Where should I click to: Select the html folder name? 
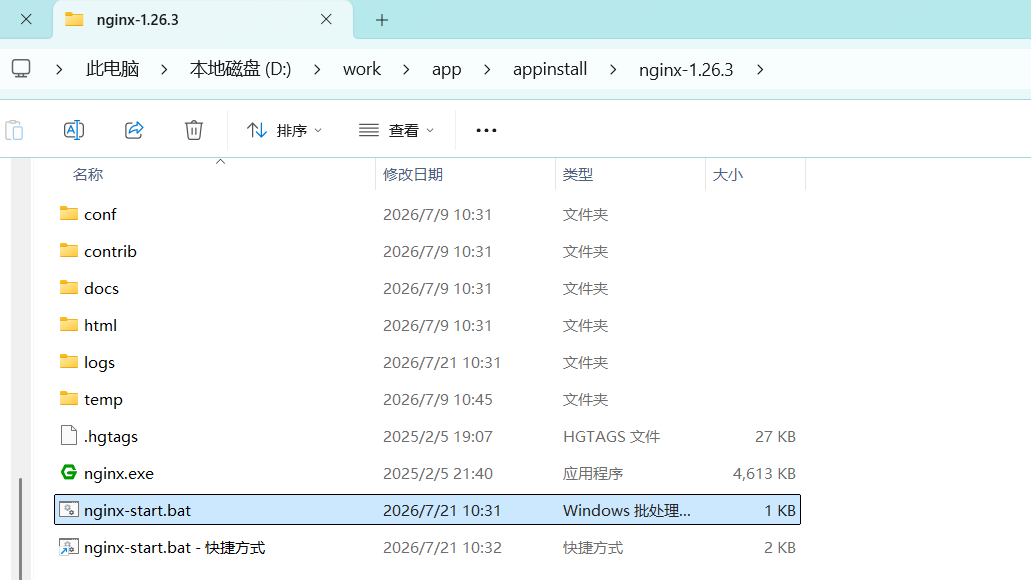coord(100,326)
